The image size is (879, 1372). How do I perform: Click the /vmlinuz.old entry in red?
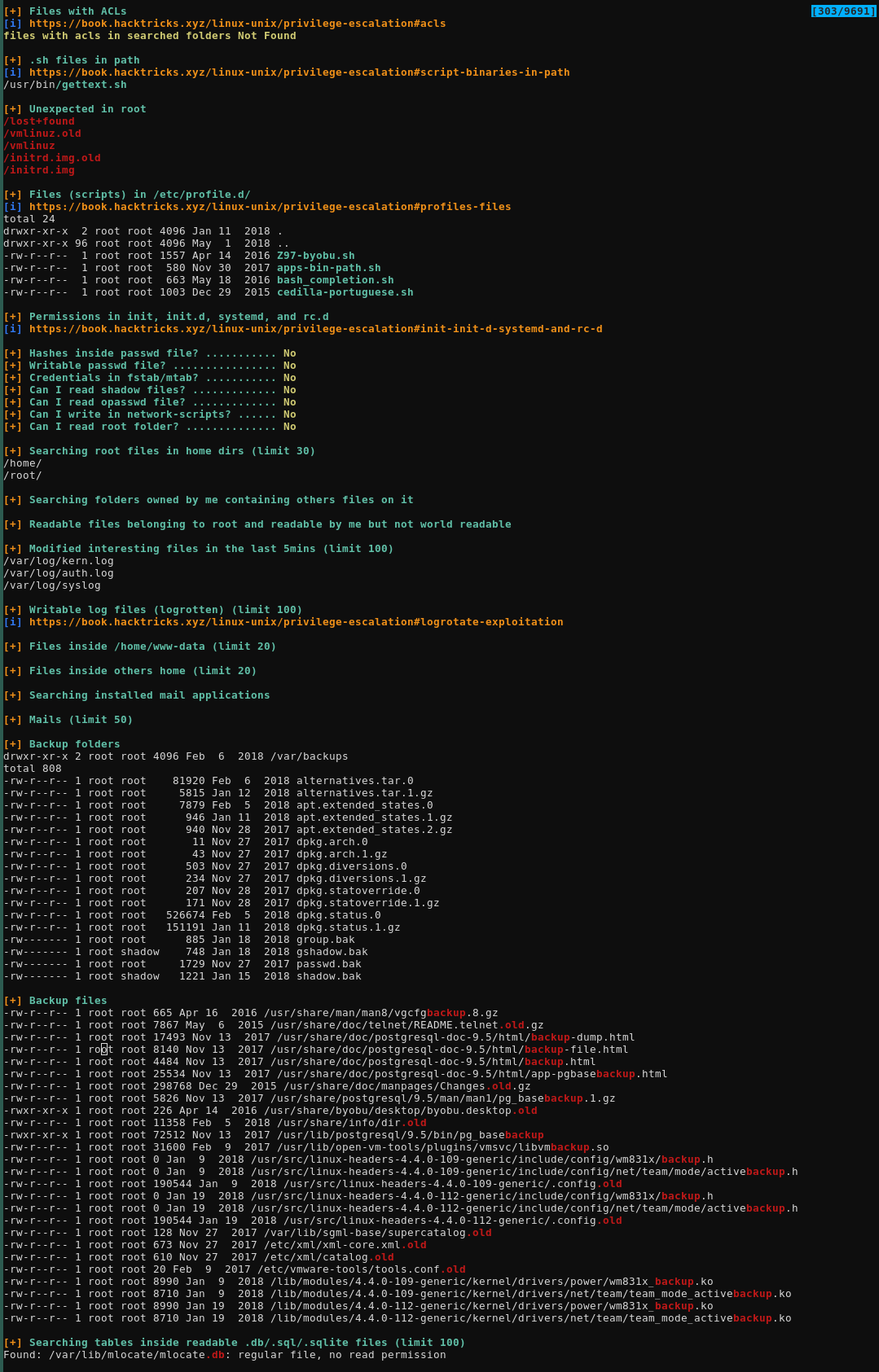point(42,134)
